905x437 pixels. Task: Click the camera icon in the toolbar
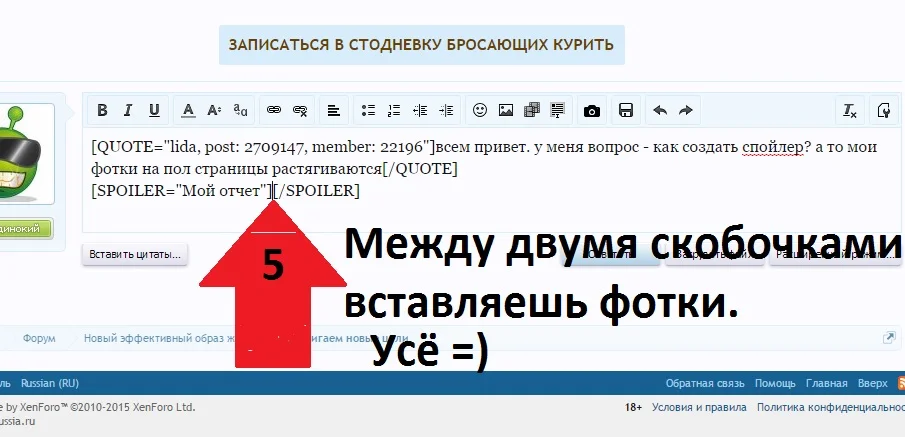tap(592, 110)
